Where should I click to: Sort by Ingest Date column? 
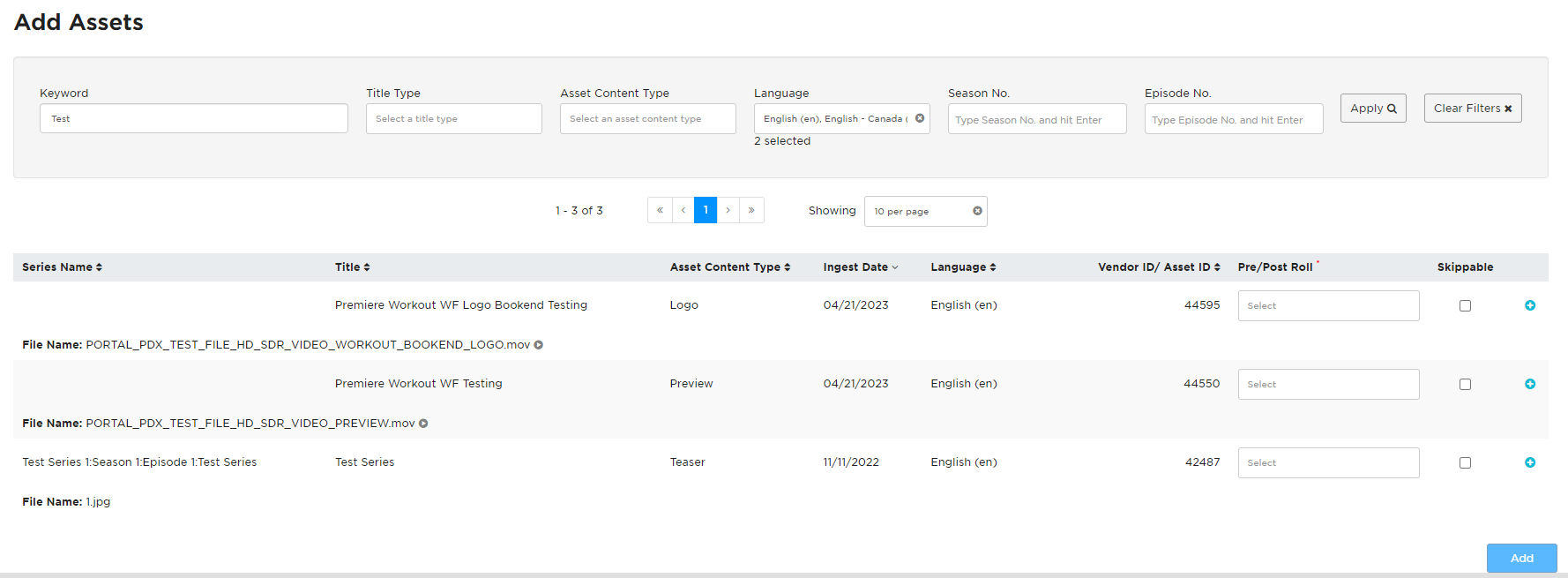861,267
